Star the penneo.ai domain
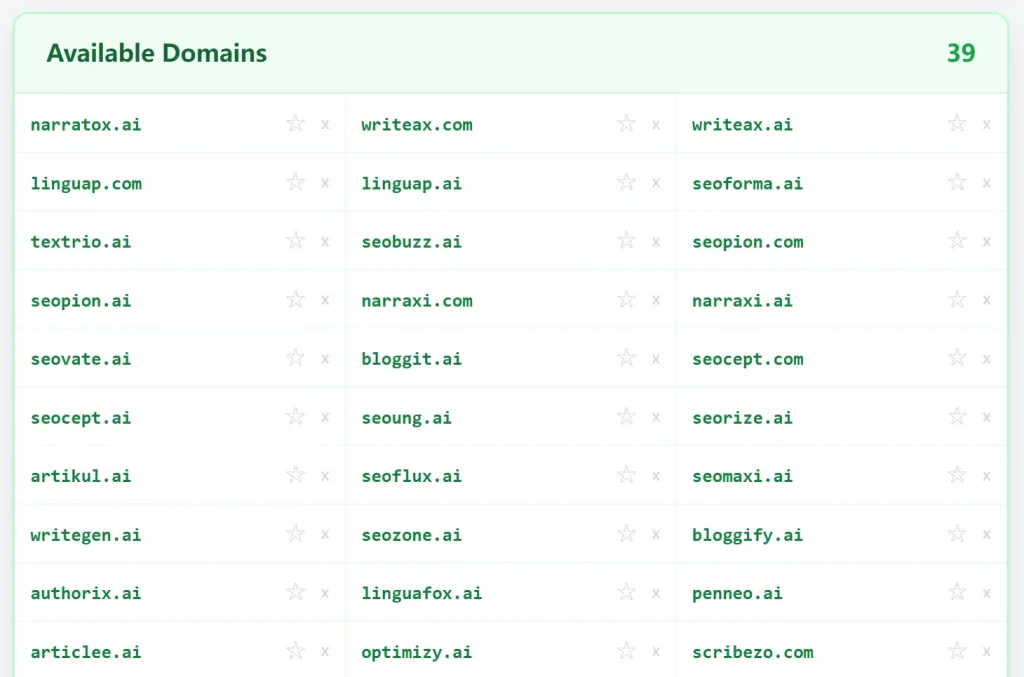Image resolution: width=1024 pixels, height=677 pixels. [957, 593]
